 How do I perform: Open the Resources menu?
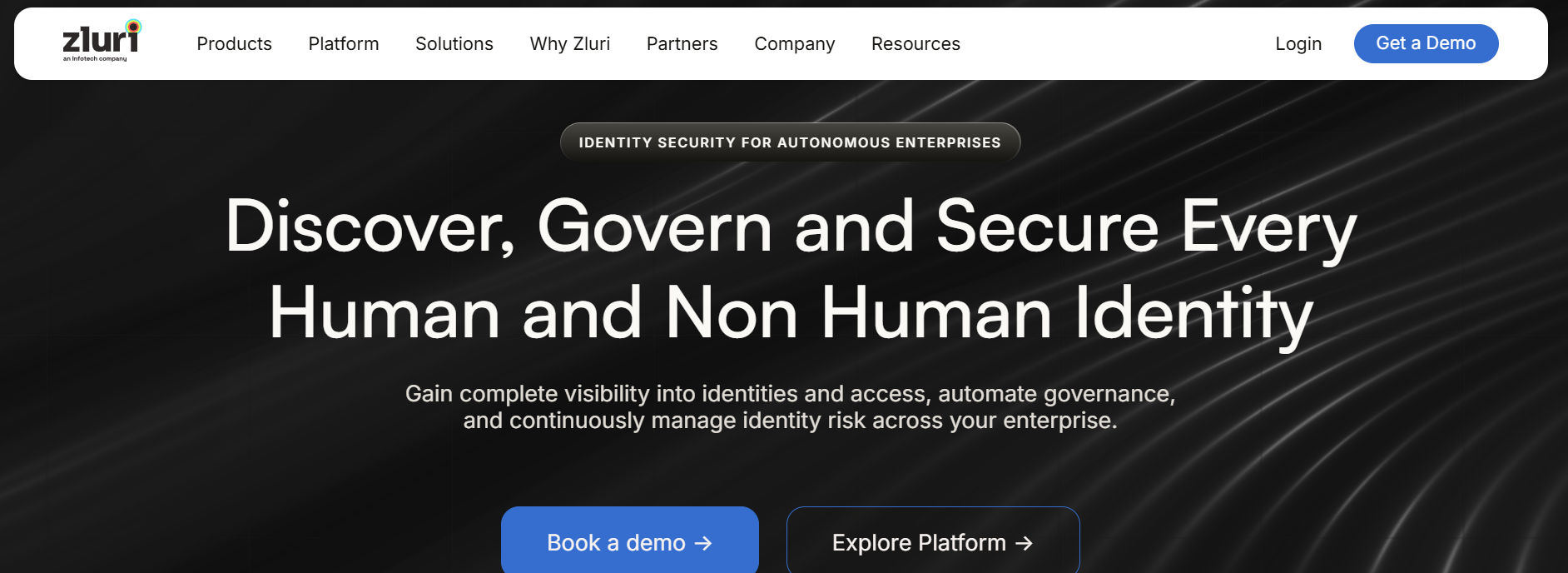click(x=915, y=44)
